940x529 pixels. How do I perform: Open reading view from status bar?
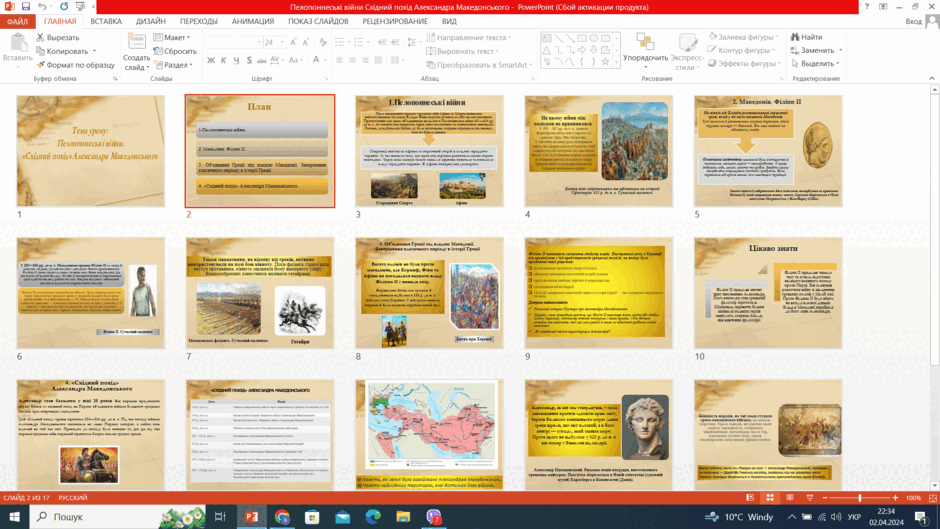[x=790, y=498]
